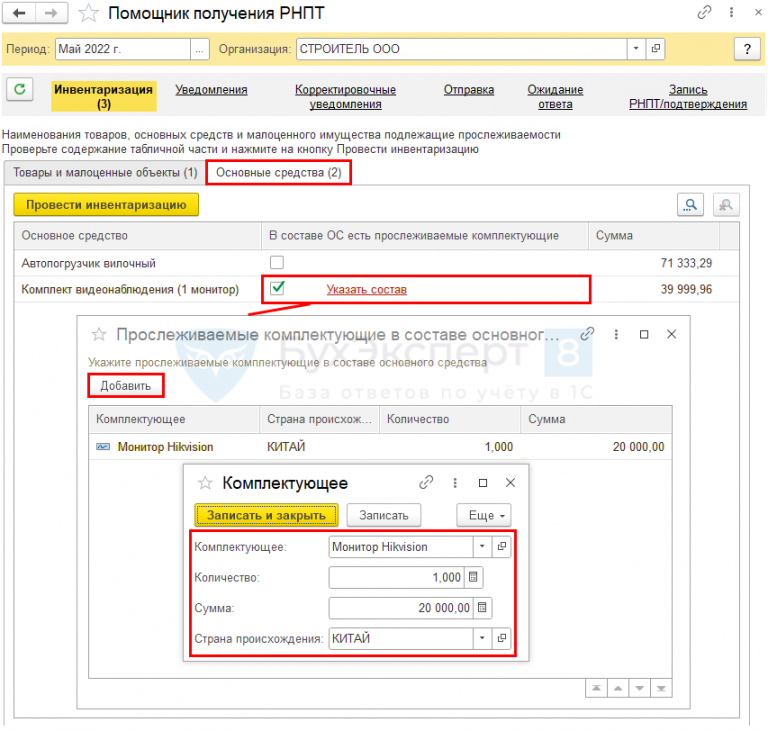Add form to favorites with star icon
Image resolution: width=768 pixels, height=731 pixels.
tap(89, 13)
